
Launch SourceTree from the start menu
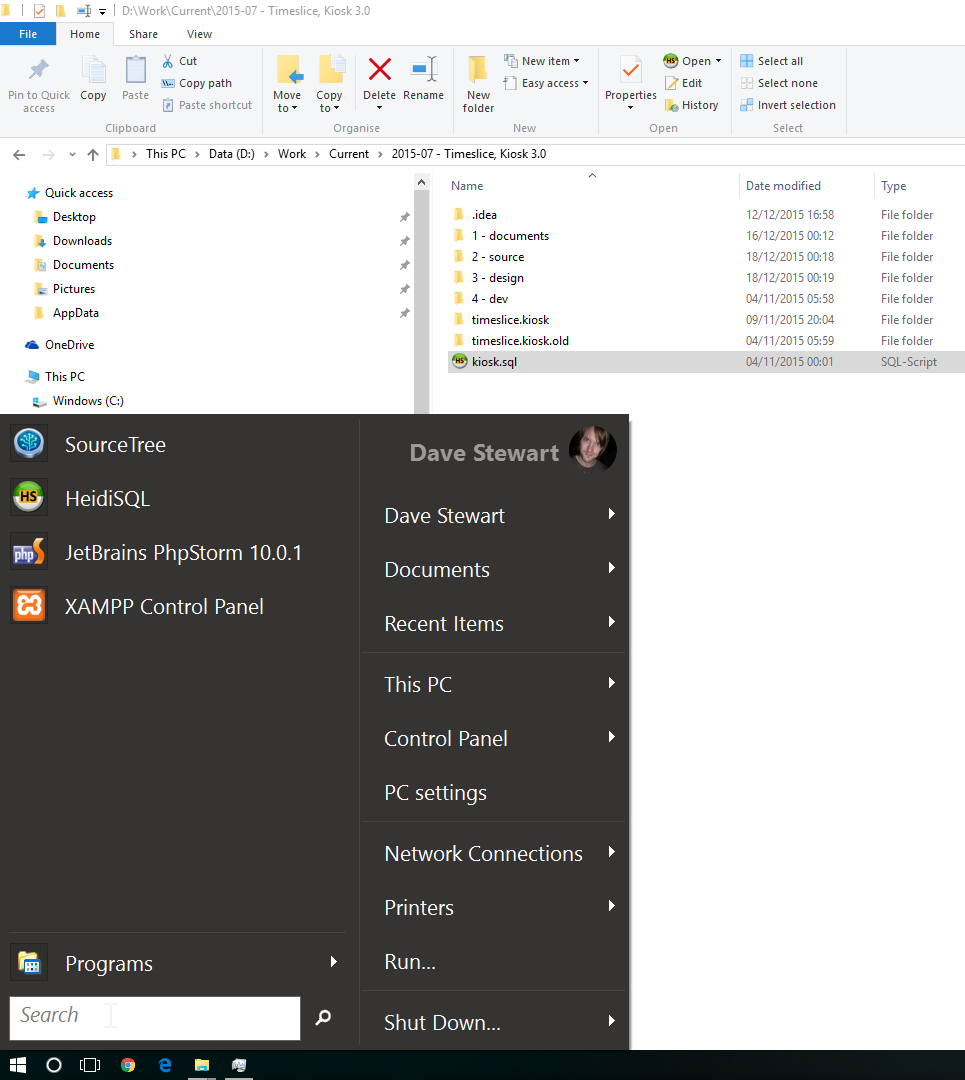[x=115, y=445]
